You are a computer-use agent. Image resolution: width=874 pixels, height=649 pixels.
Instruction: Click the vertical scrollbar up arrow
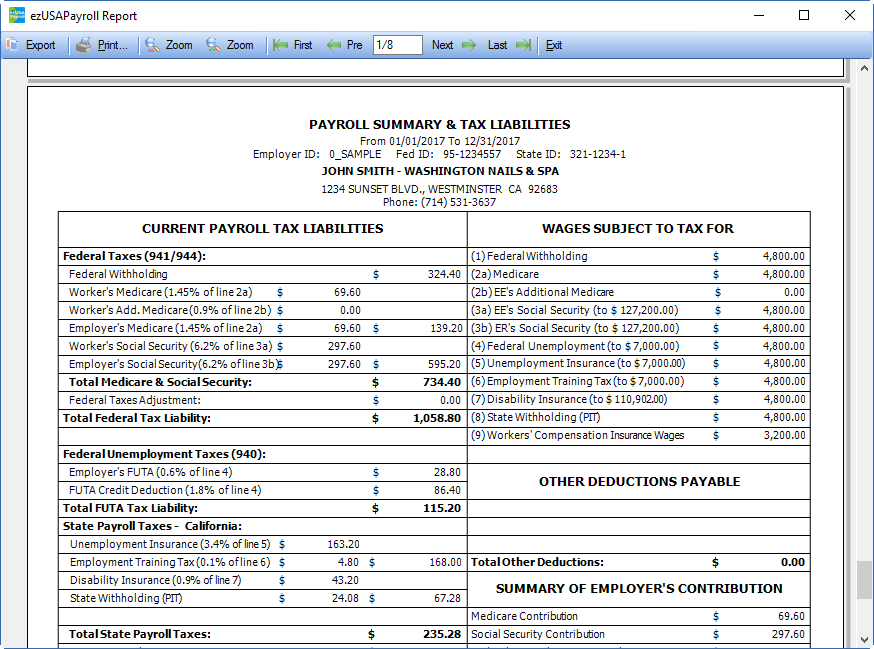click(x=864, y=69)
